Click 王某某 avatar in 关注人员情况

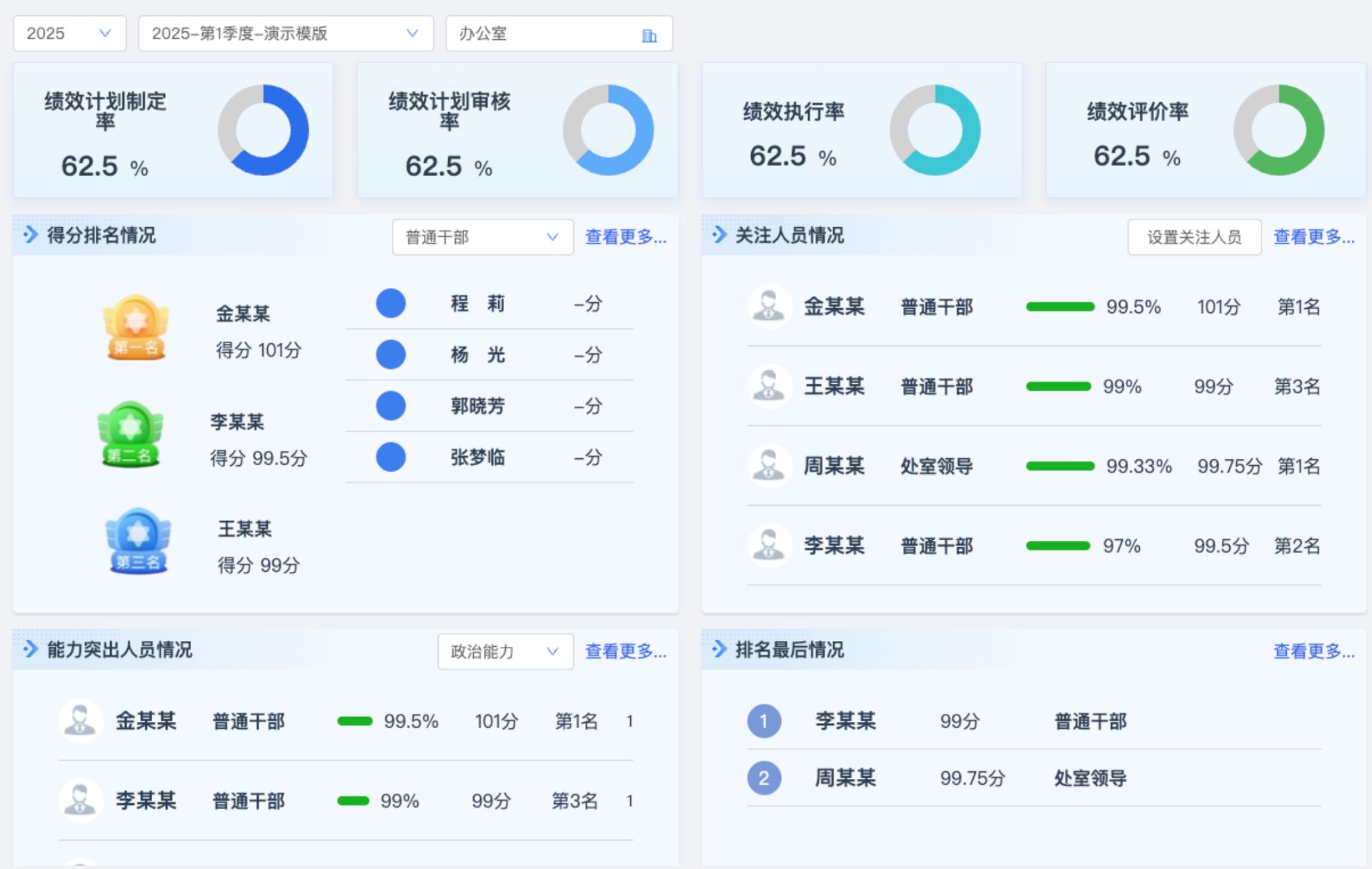pyautogui.click(x=770, y=386)
